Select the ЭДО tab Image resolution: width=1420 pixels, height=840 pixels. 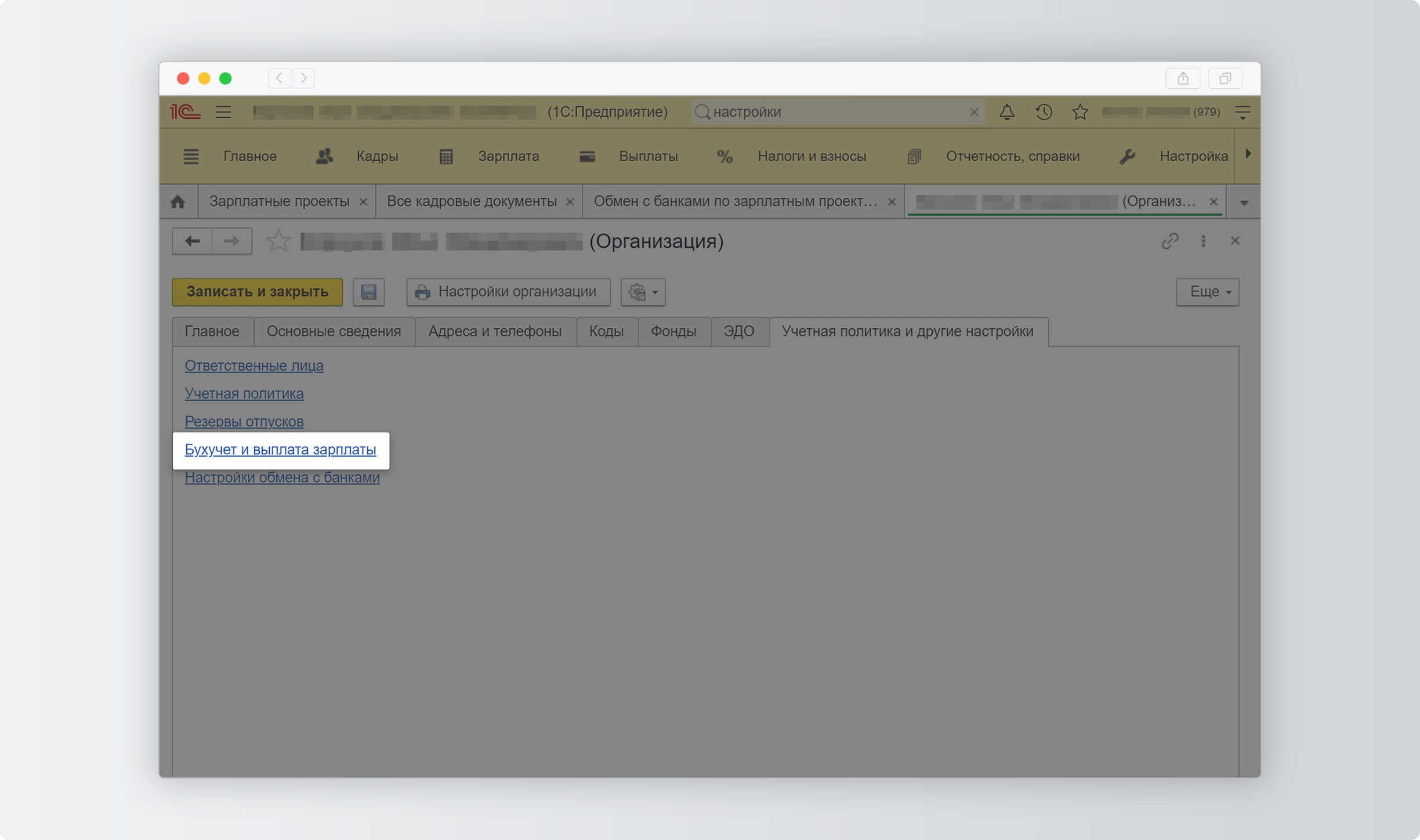pos(739,331)
